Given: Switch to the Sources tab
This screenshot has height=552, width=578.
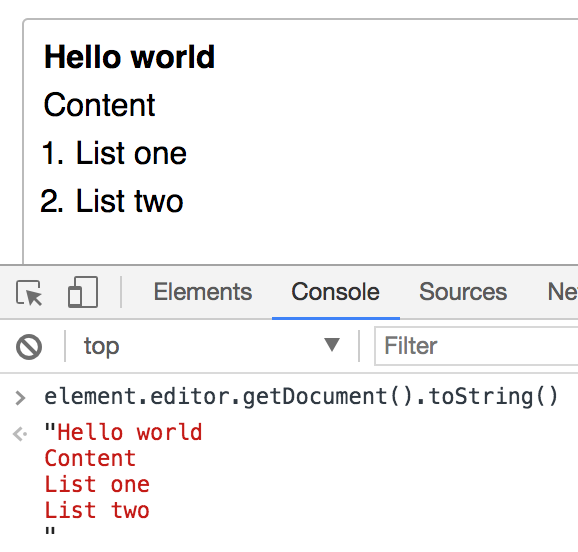Looking at the screenshot, I should [463, 292].
